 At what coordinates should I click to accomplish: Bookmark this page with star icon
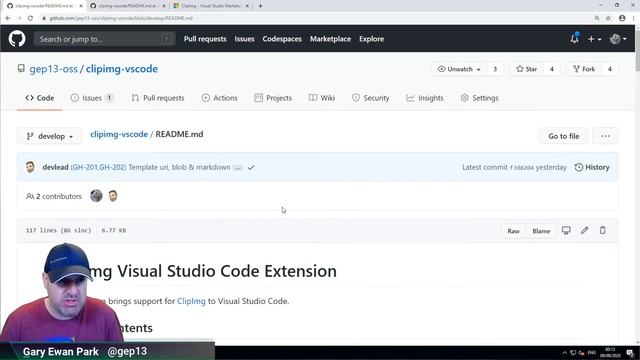point(608,18)
